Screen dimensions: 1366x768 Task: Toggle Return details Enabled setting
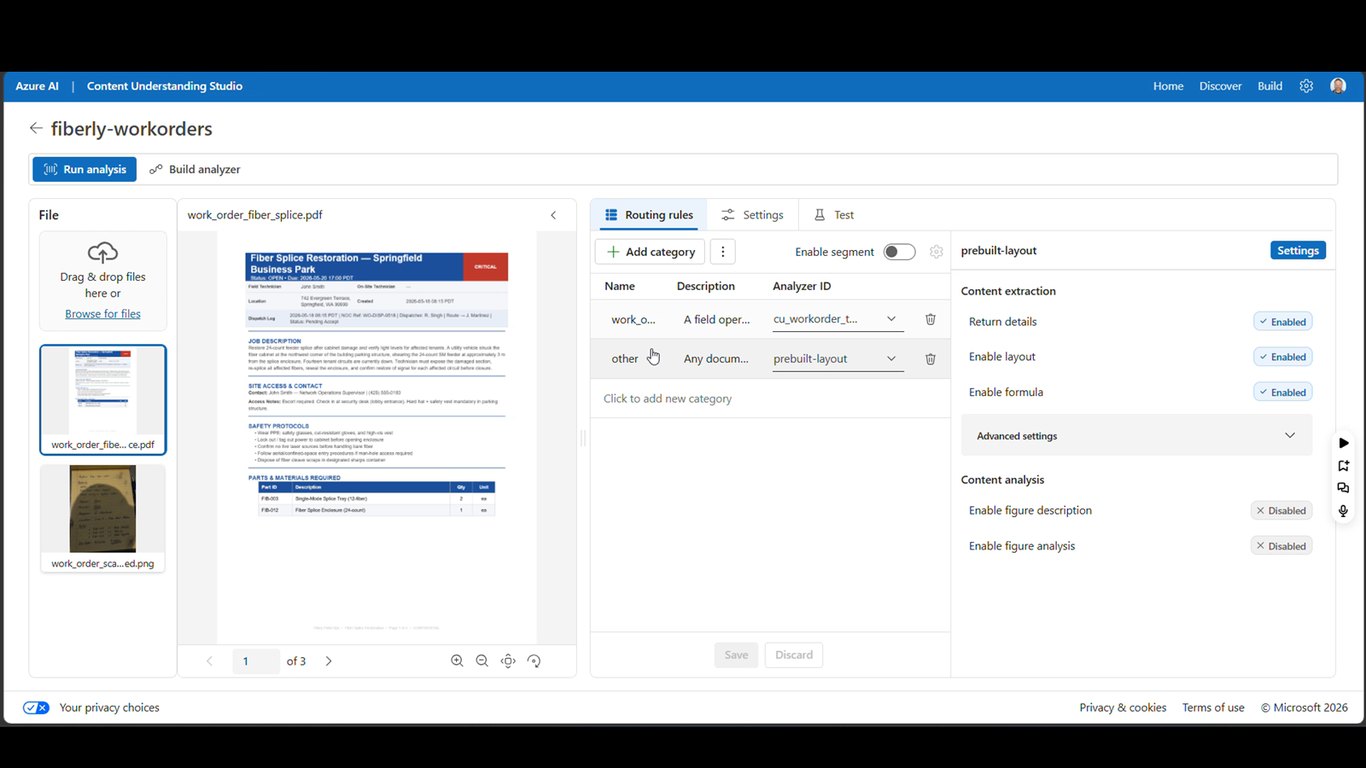tap(1283, 322)
